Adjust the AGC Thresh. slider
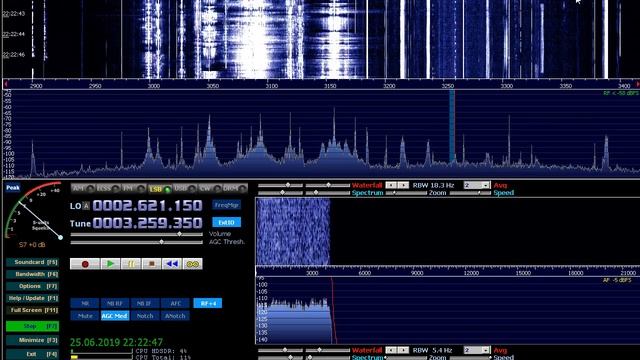Screen dimensions: 640x360 137,242
